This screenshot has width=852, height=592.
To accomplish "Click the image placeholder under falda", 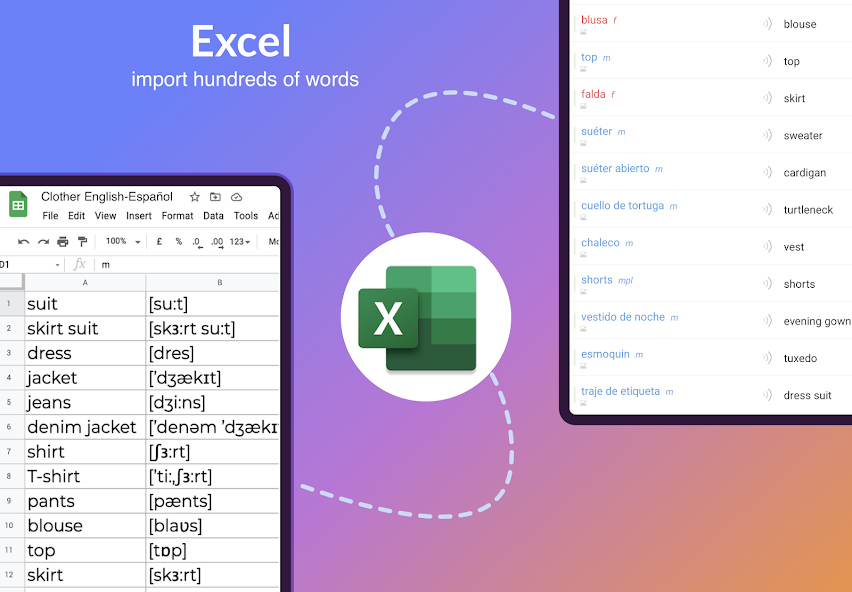I will [x=584, y=106].
